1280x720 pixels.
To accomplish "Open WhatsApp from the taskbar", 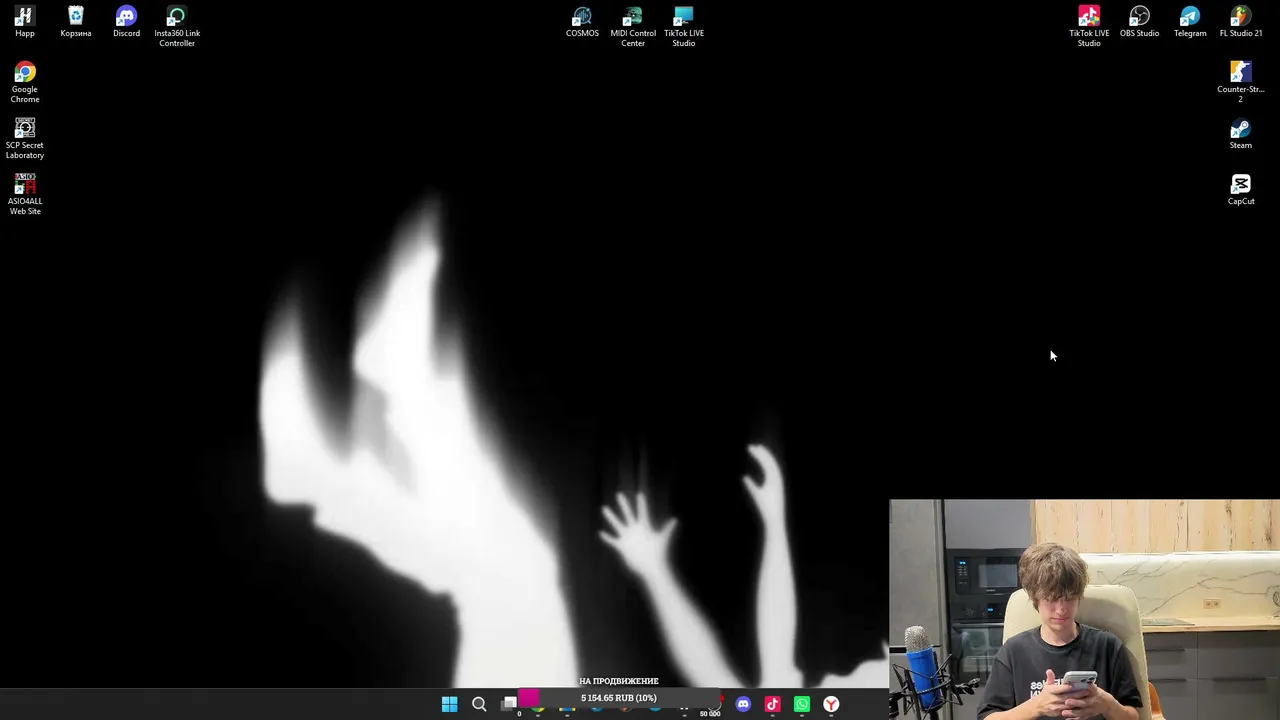I will point(802,704).
